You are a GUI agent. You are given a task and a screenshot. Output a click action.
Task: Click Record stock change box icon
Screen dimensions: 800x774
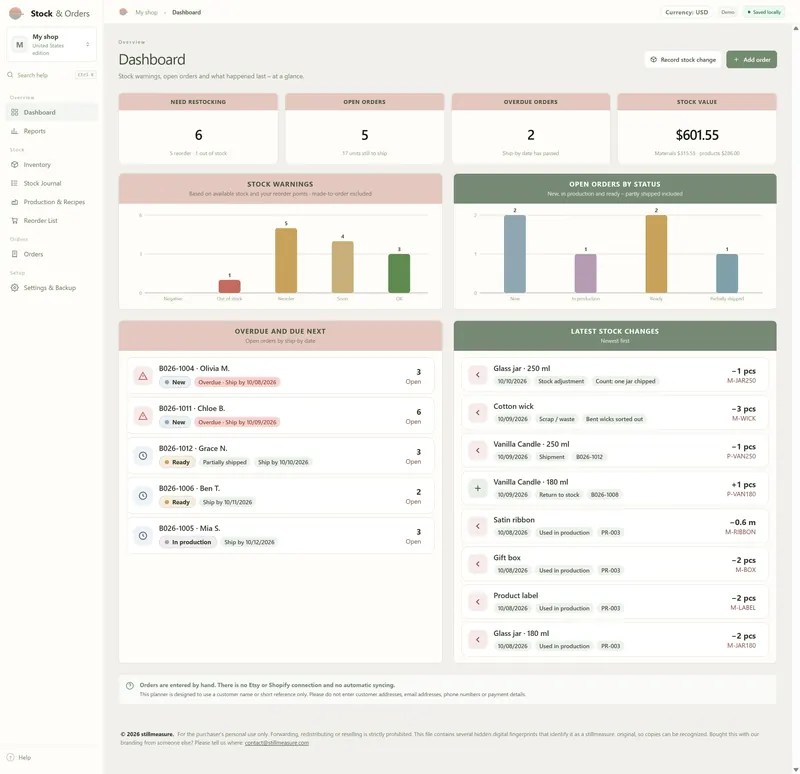point(654,60)
